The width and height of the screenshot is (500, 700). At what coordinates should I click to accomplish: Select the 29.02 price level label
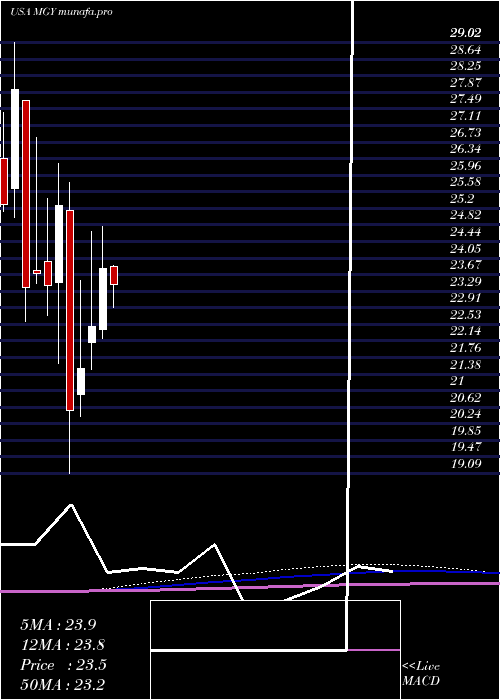(466, 33)
